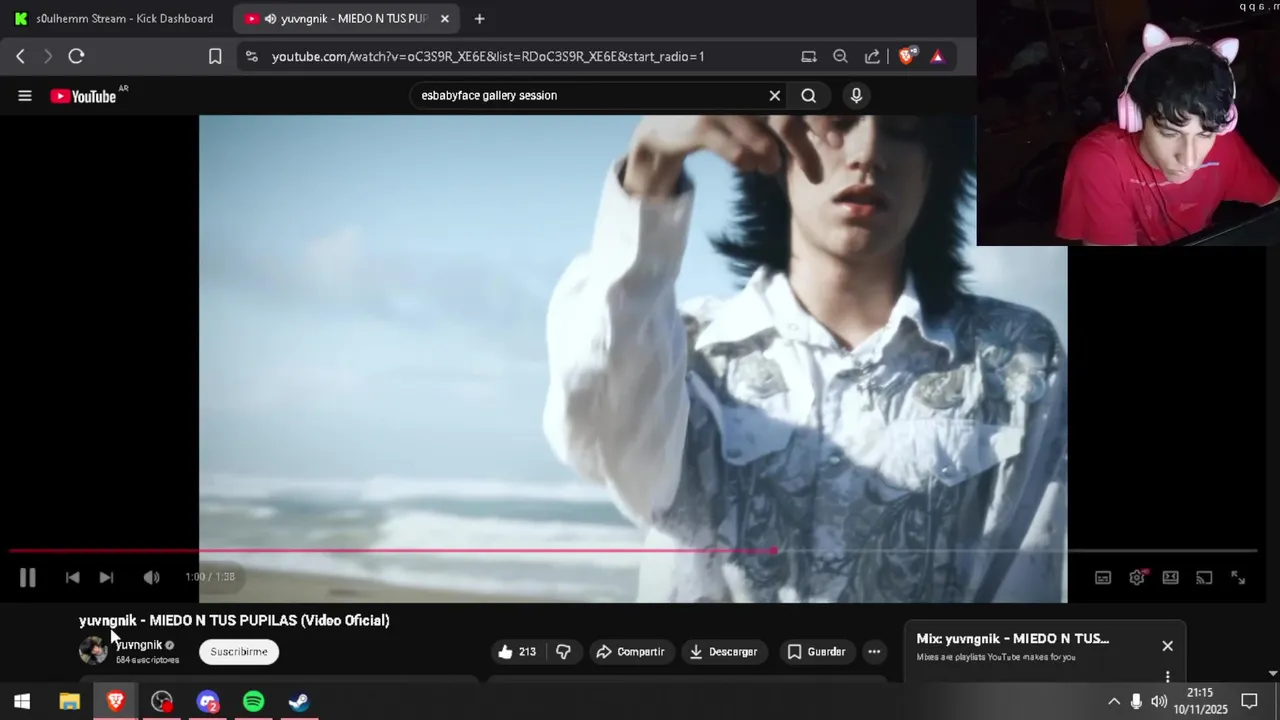Image resolution: width=1280 pixels, height=720 pixels.
Task: Open Brave Shields lion icon
Action: pos(906,56)
